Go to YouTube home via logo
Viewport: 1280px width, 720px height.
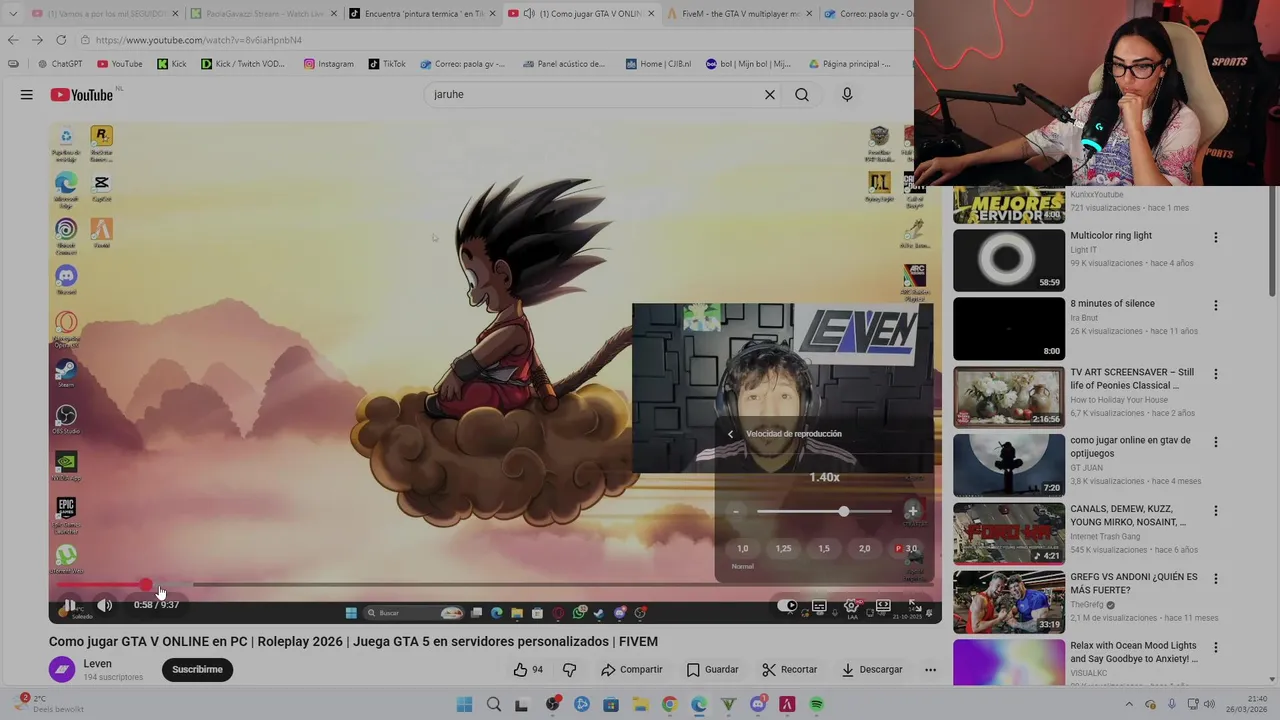tap(82, 95)
